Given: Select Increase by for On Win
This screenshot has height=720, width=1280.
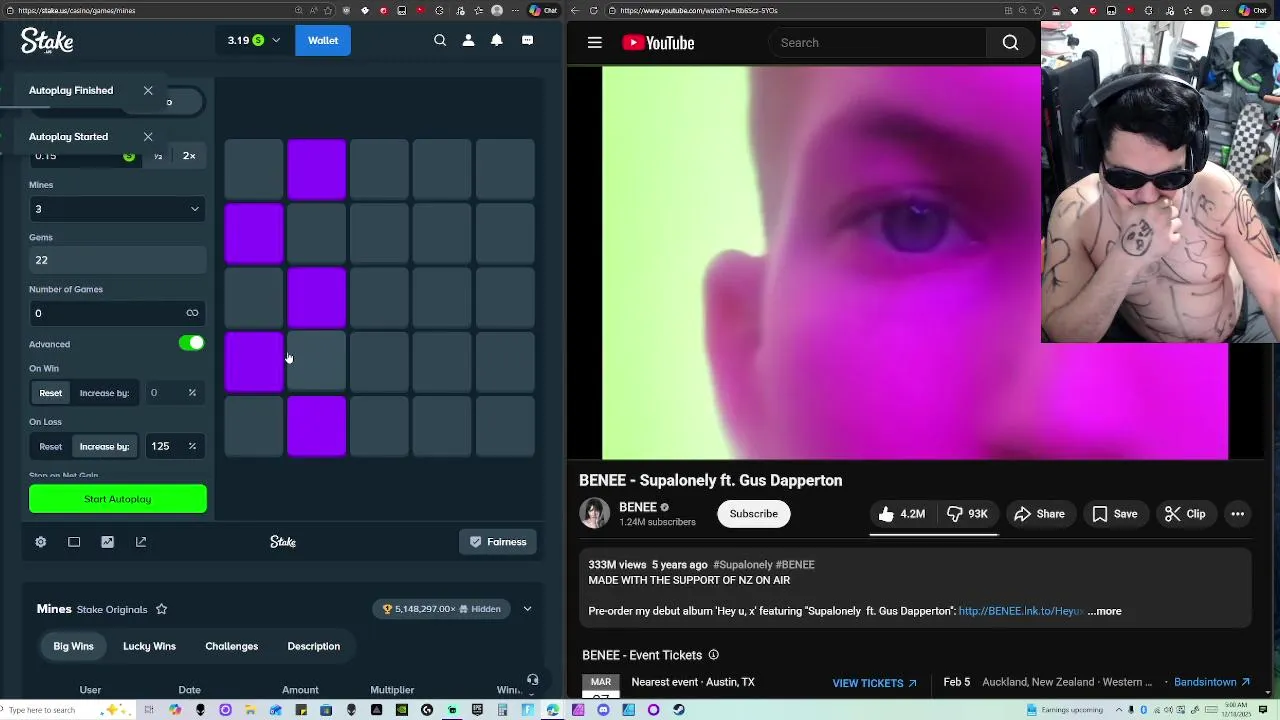Looking at the screenshot, I should 104,393.
